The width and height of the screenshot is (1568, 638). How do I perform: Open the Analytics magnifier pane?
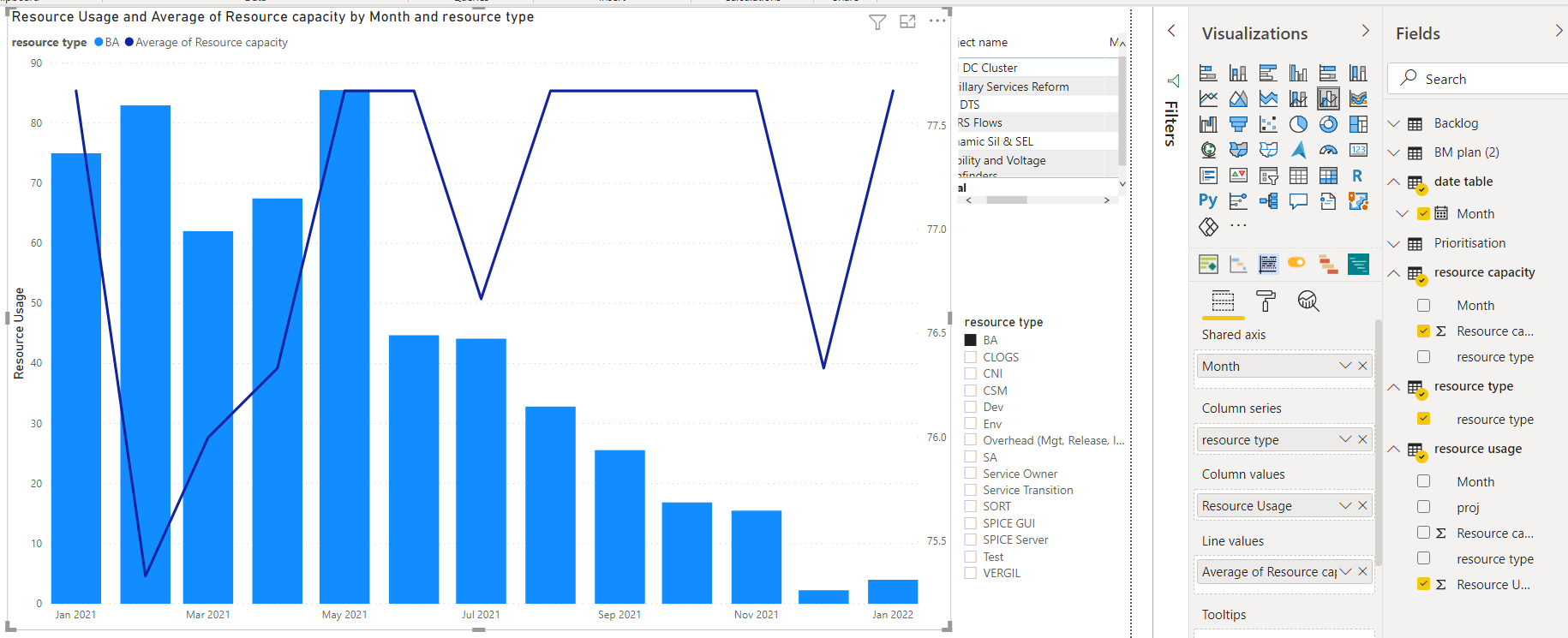tap(1308, 301)
